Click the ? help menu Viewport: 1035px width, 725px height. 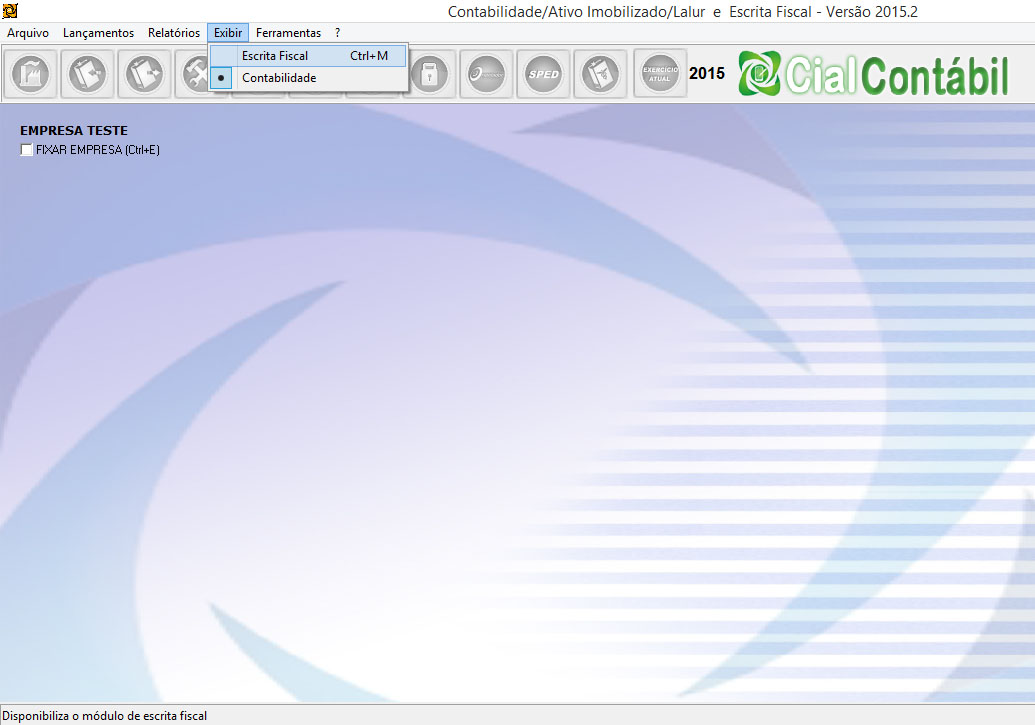pos(338,33)
